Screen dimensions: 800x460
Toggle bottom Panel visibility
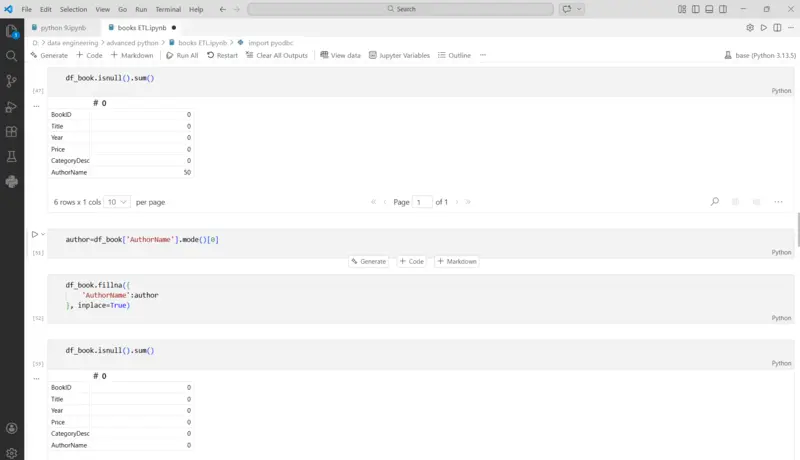(x=709, y=9)
